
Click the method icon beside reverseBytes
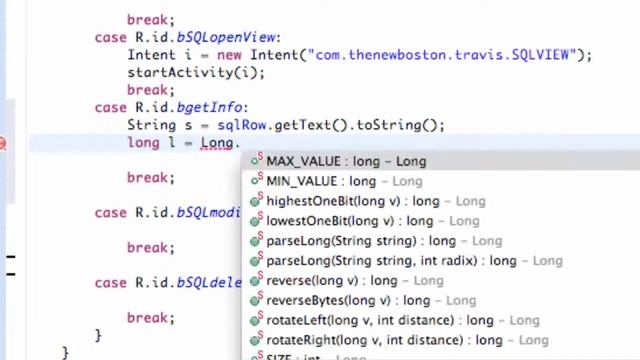pyautogui.click(x=256, y=299)
